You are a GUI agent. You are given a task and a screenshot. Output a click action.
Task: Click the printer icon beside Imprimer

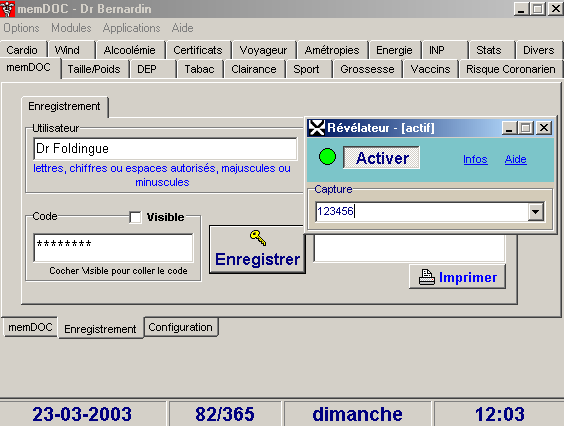427,277
